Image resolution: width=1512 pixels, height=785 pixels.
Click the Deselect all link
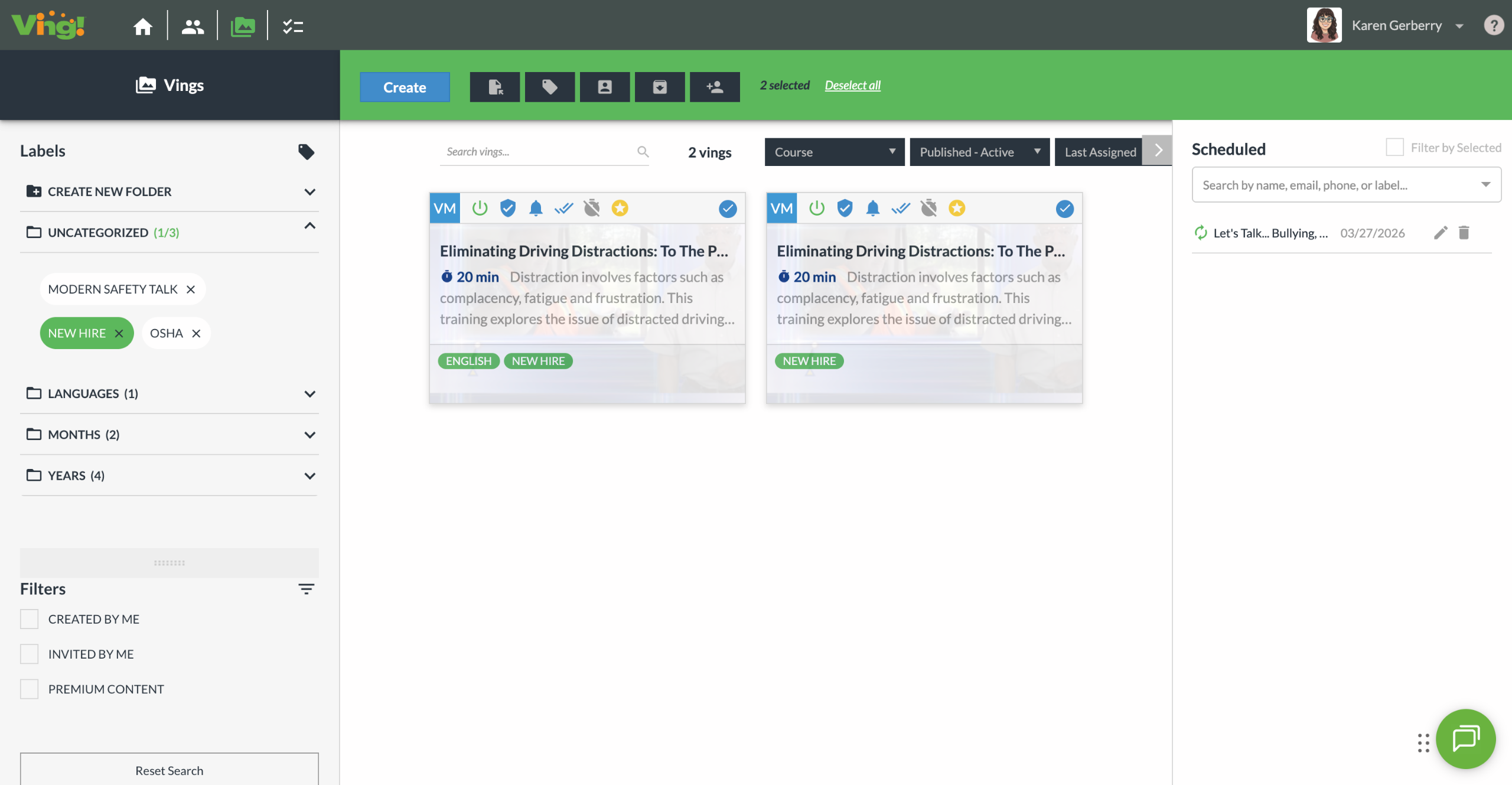[x=852, y=85]
